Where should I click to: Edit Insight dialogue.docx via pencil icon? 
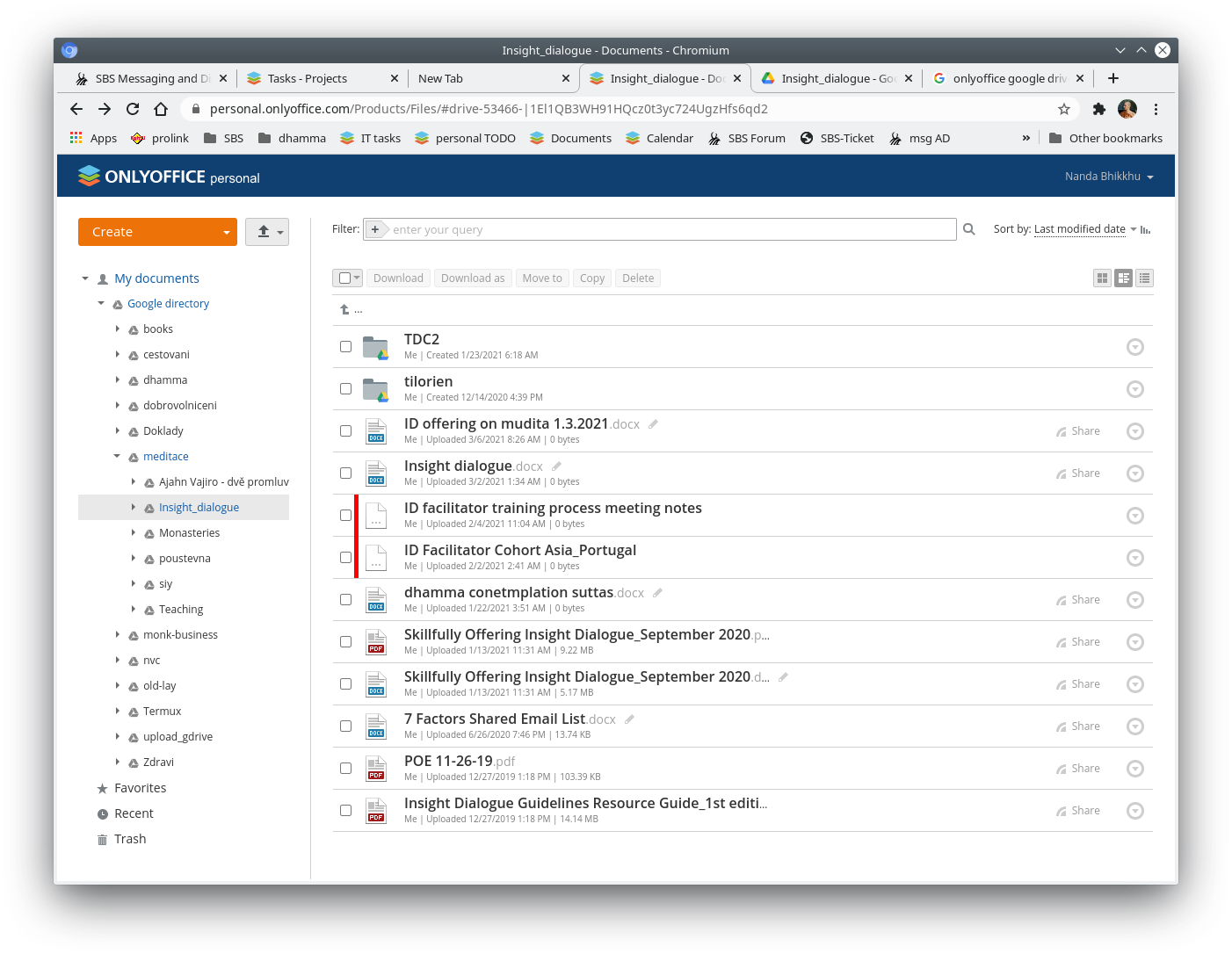tap(555, 466)
